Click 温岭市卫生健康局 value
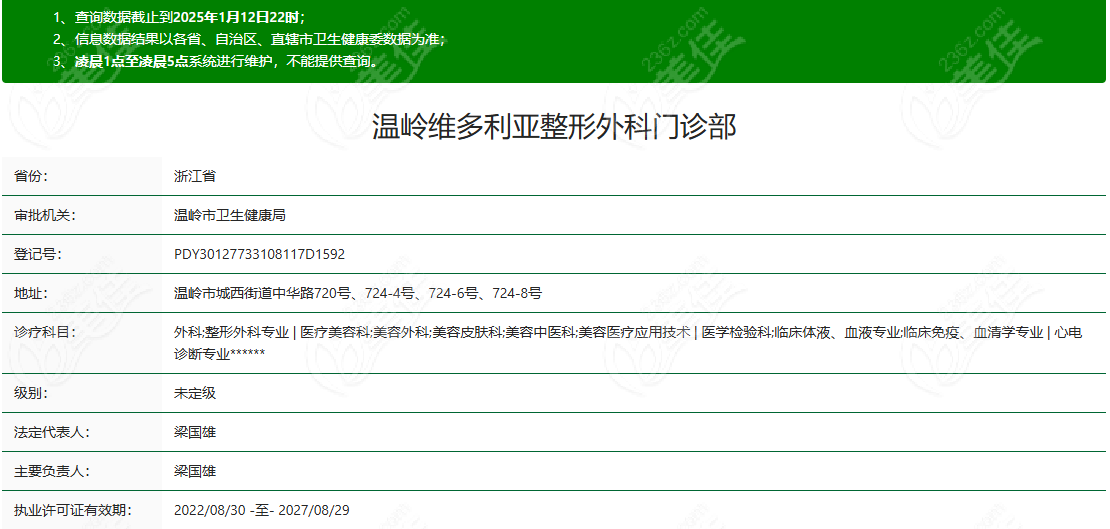Image resolution: width=1110 pixels, height=529 pixels. 229,215
